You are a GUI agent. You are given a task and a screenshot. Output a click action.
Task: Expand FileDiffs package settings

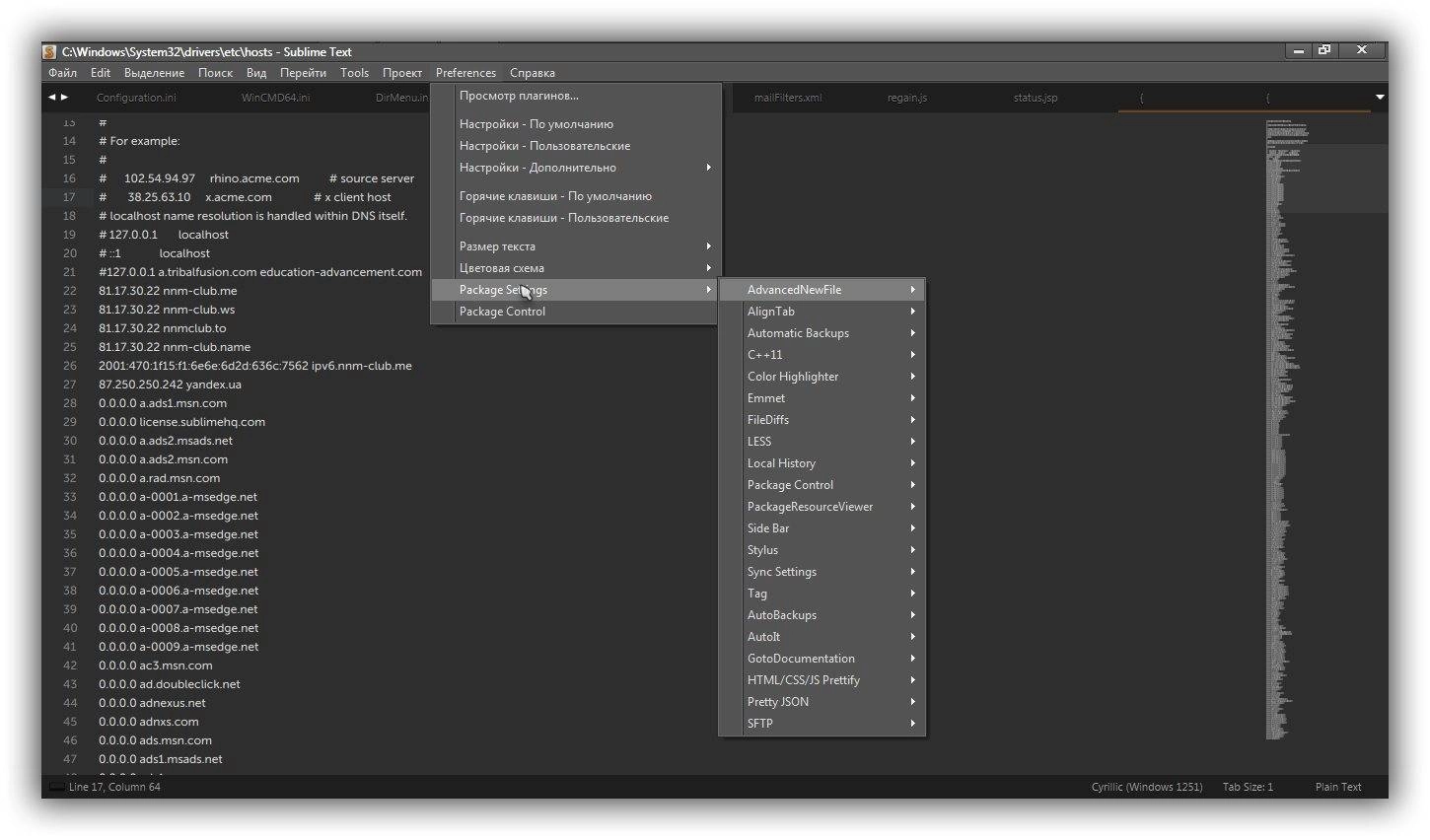tap(822, 420)
